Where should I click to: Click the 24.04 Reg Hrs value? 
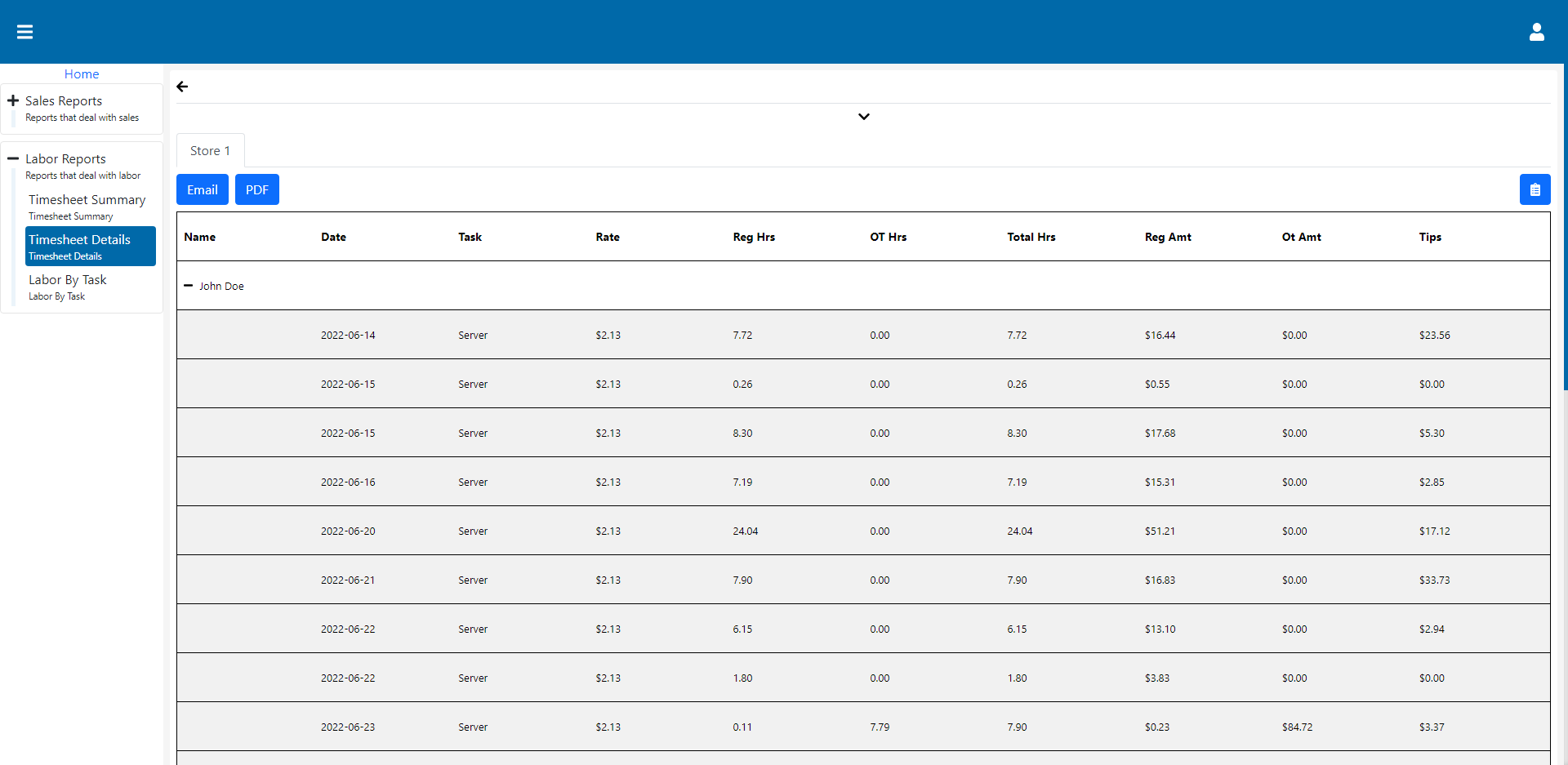coord(746,531)
